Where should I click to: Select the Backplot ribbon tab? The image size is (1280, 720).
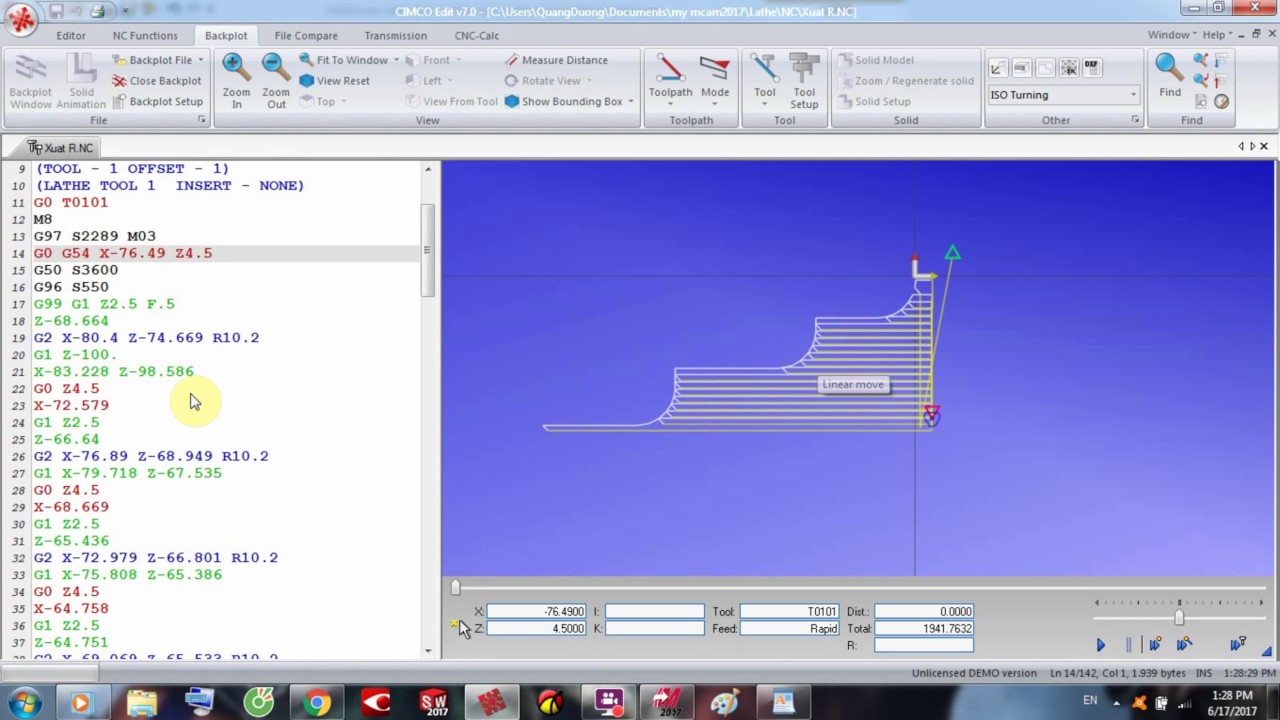pyautogui.click(x=226, y=35)
